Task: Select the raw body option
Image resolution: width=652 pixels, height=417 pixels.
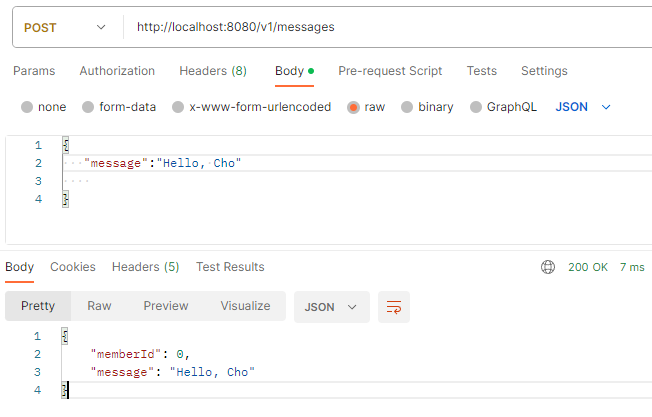Action: [366, 107]
